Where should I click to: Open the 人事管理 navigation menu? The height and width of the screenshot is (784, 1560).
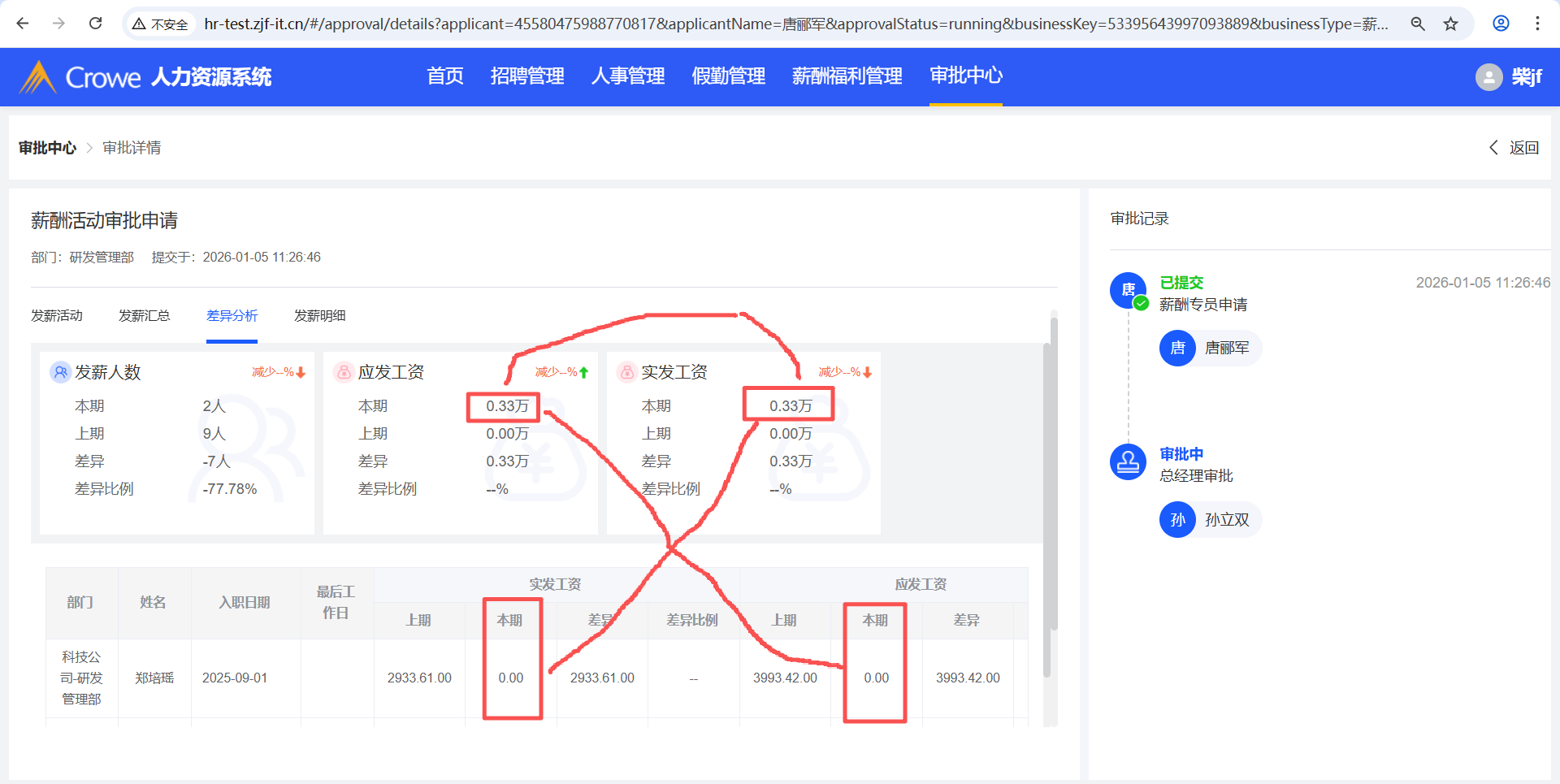628,76
